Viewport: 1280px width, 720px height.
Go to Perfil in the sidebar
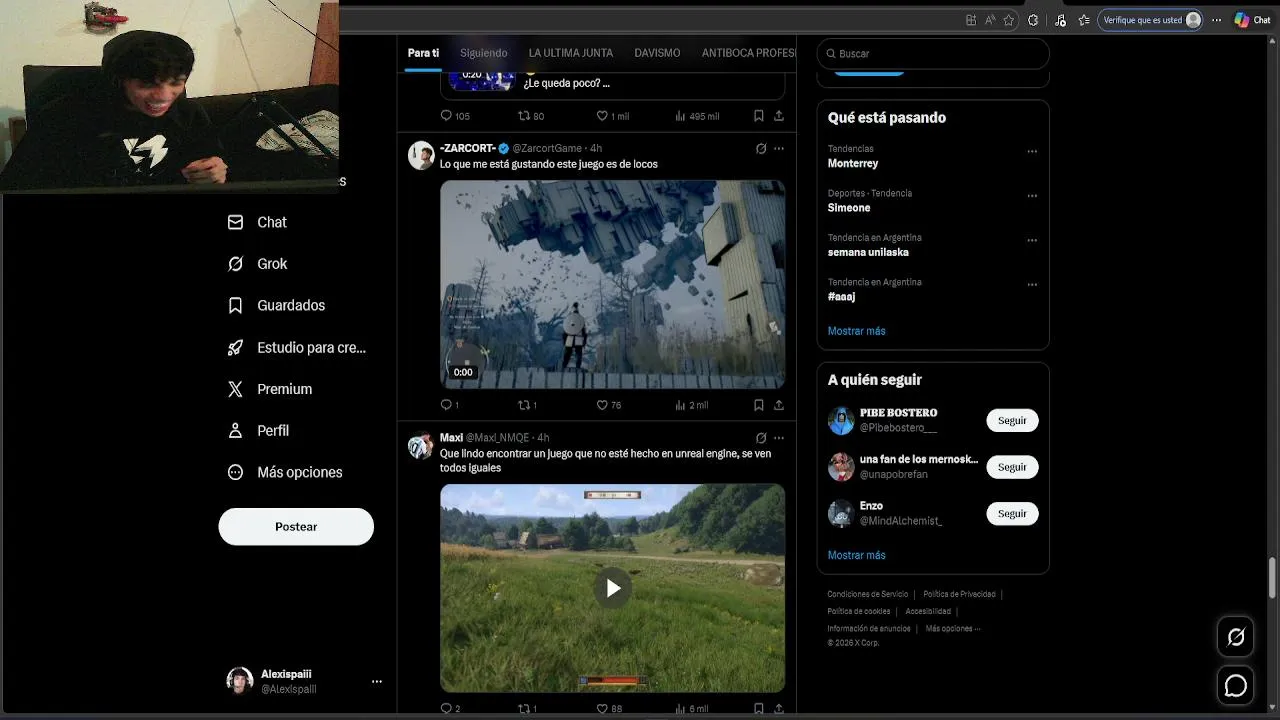point(258,430)
